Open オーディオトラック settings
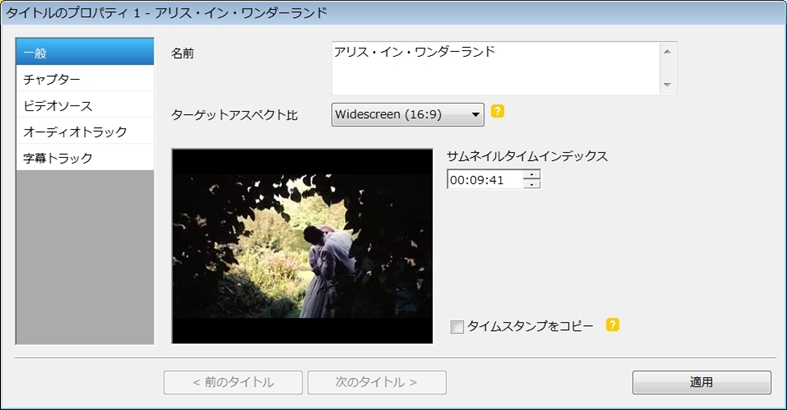This screenshot has width=787, height=410. [85, 131]
